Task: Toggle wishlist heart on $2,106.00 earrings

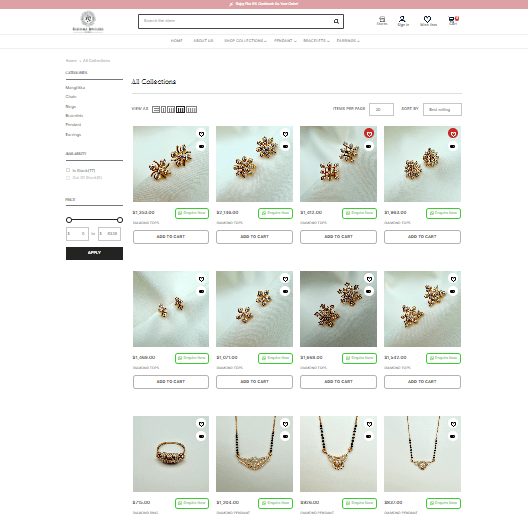Action: click(x=285, y=134)
